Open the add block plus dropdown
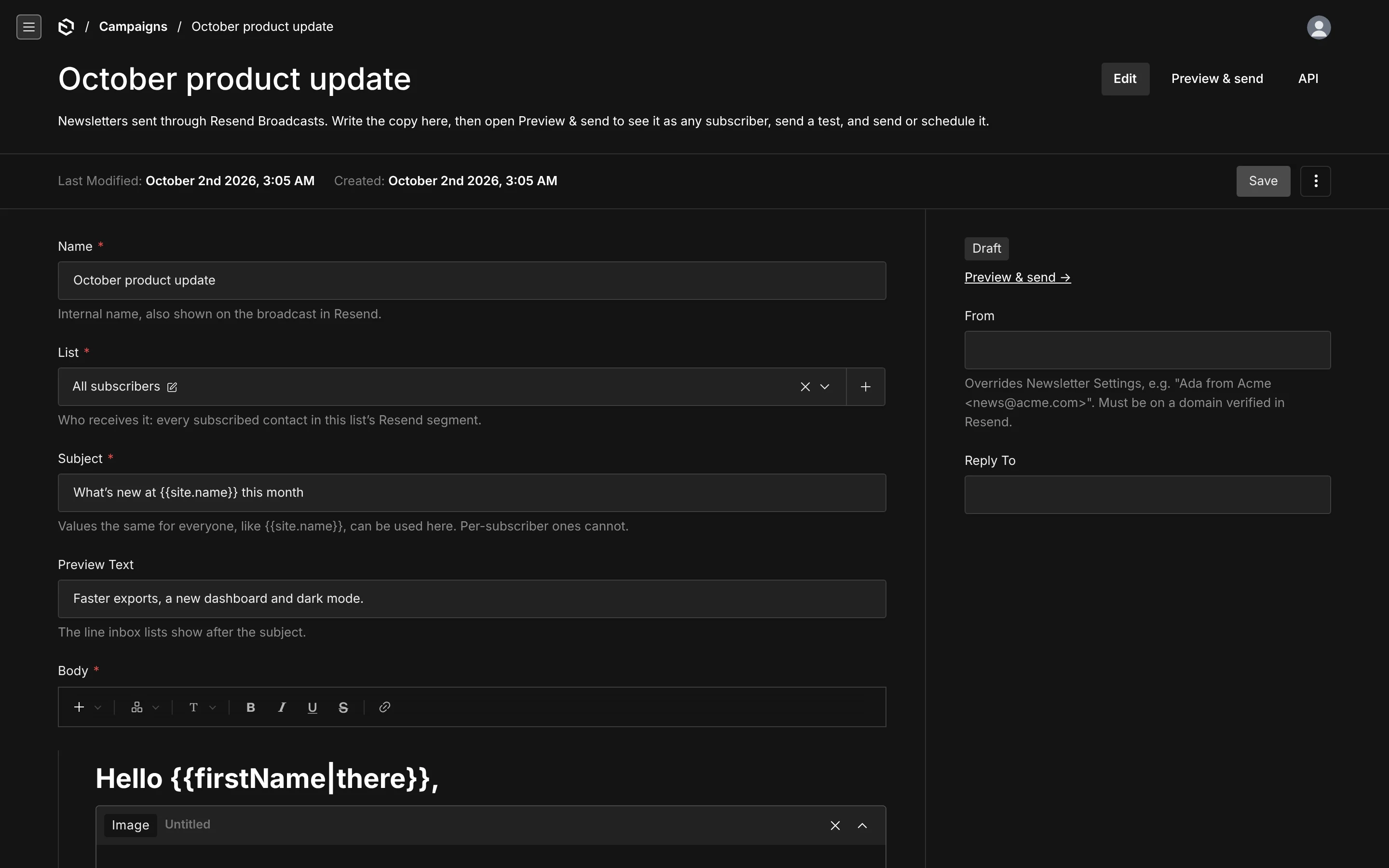Image resolution: width=1389 pixels, height=868 pixels. [87, 707]
